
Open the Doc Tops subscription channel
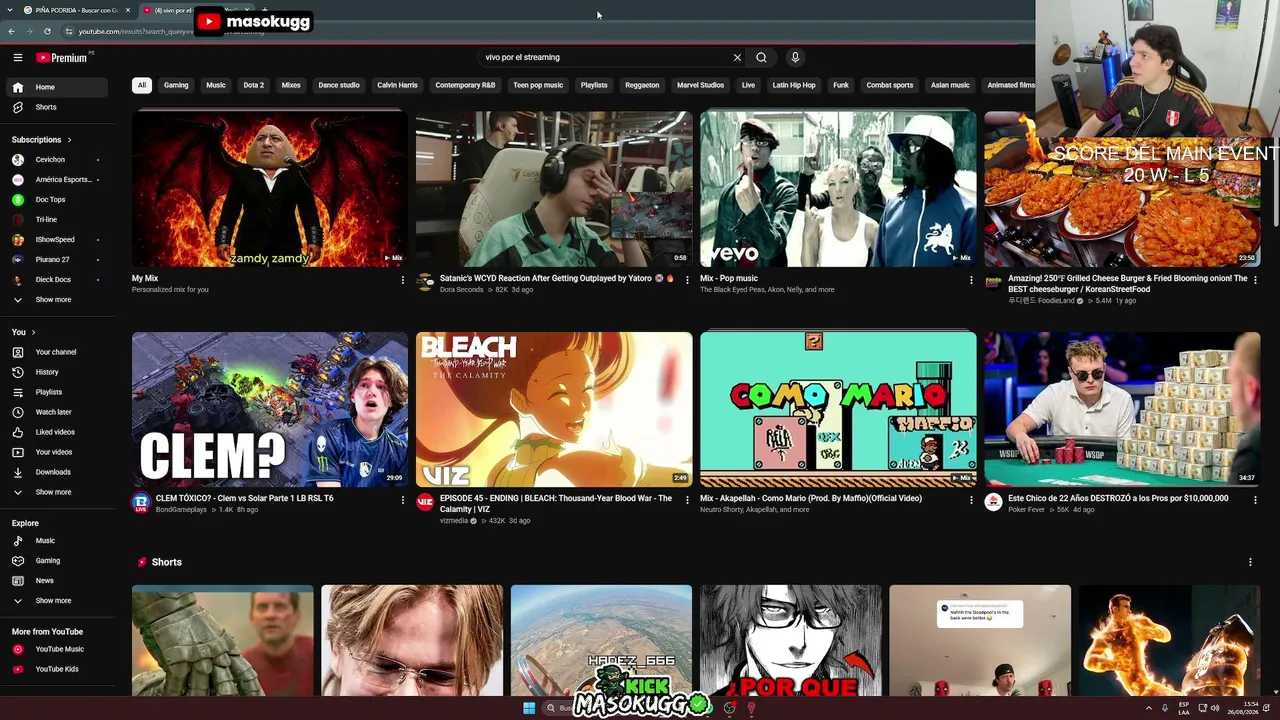(x=56, y=200)
